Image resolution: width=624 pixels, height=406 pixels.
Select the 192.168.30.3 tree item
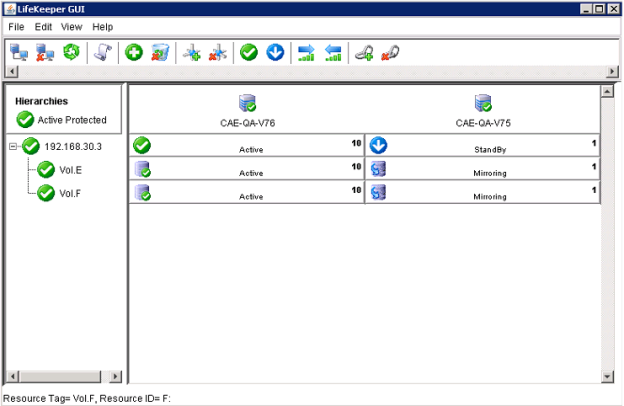coord(73,146)
